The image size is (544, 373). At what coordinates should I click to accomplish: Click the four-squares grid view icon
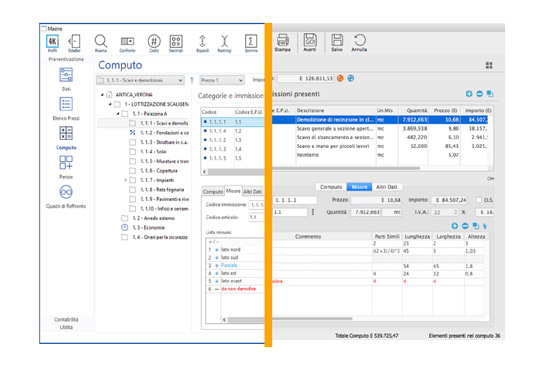click(489, 65)
